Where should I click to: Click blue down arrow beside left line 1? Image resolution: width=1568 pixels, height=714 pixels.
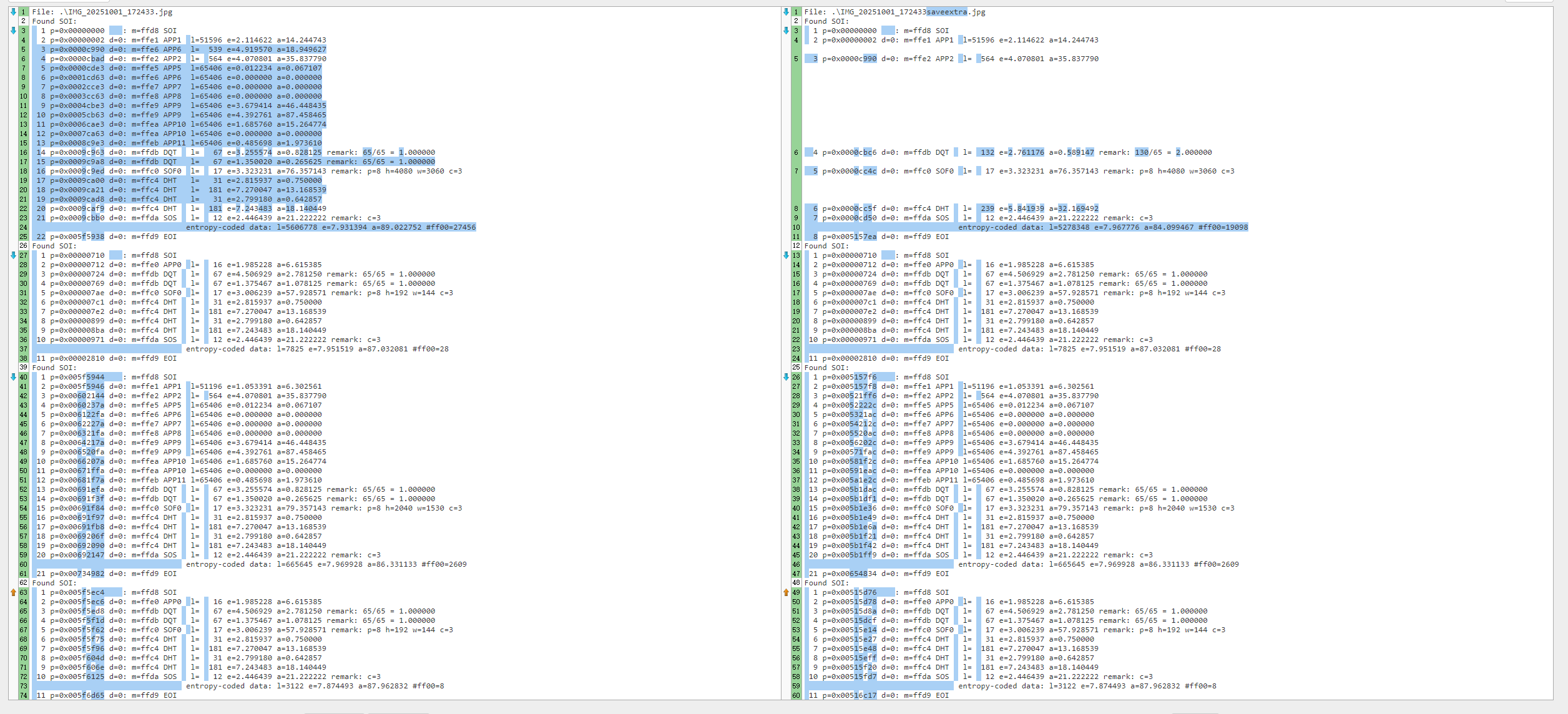click(x=13, y=12)
